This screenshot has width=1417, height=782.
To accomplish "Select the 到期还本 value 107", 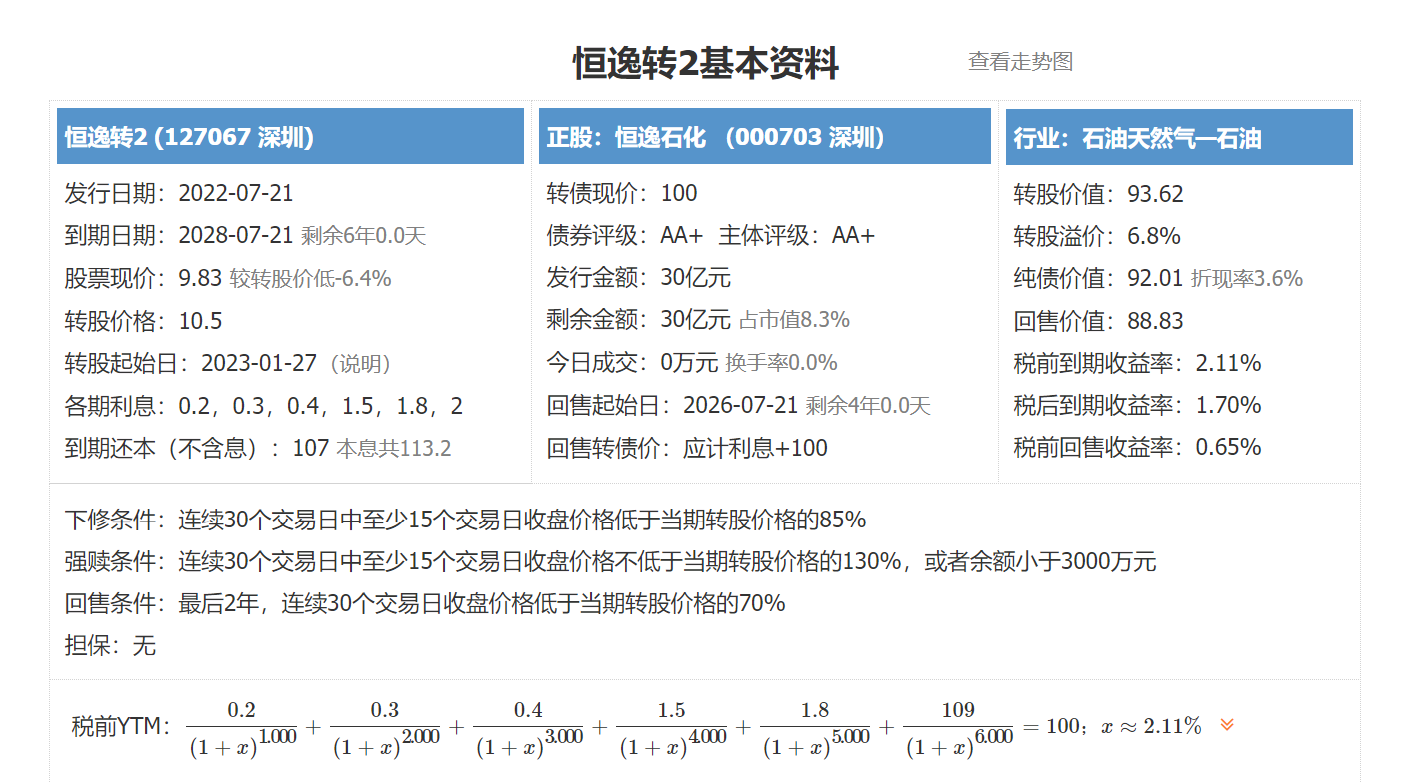I will pos(310,448).
